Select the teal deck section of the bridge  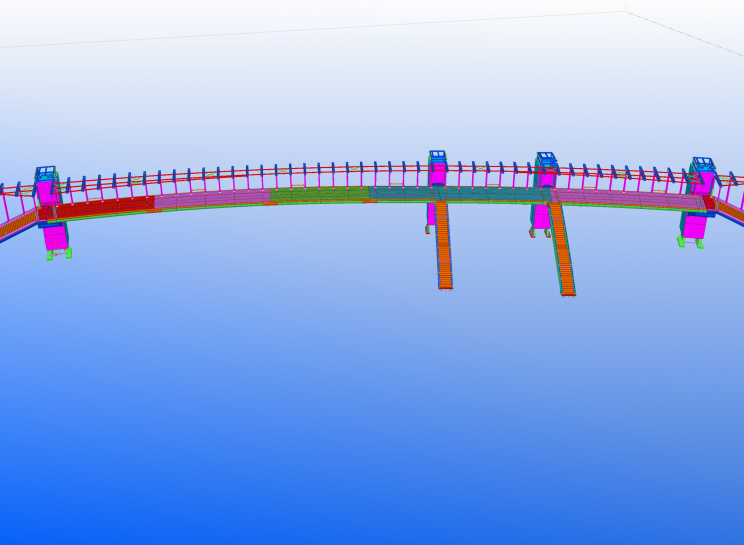459,194
